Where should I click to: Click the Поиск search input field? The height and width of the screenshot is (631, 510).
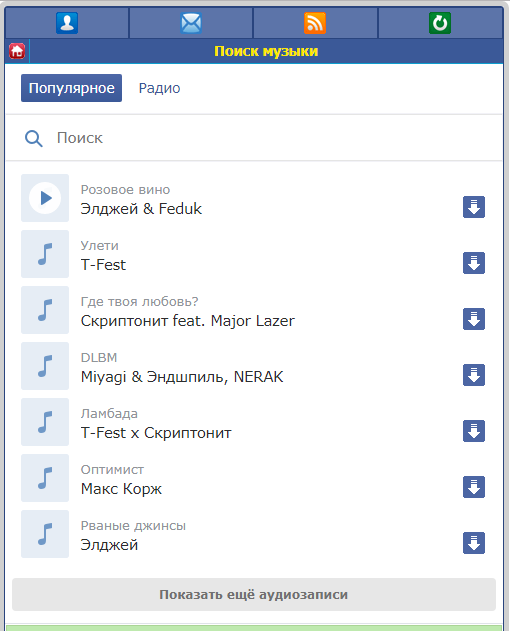(254, 138)
